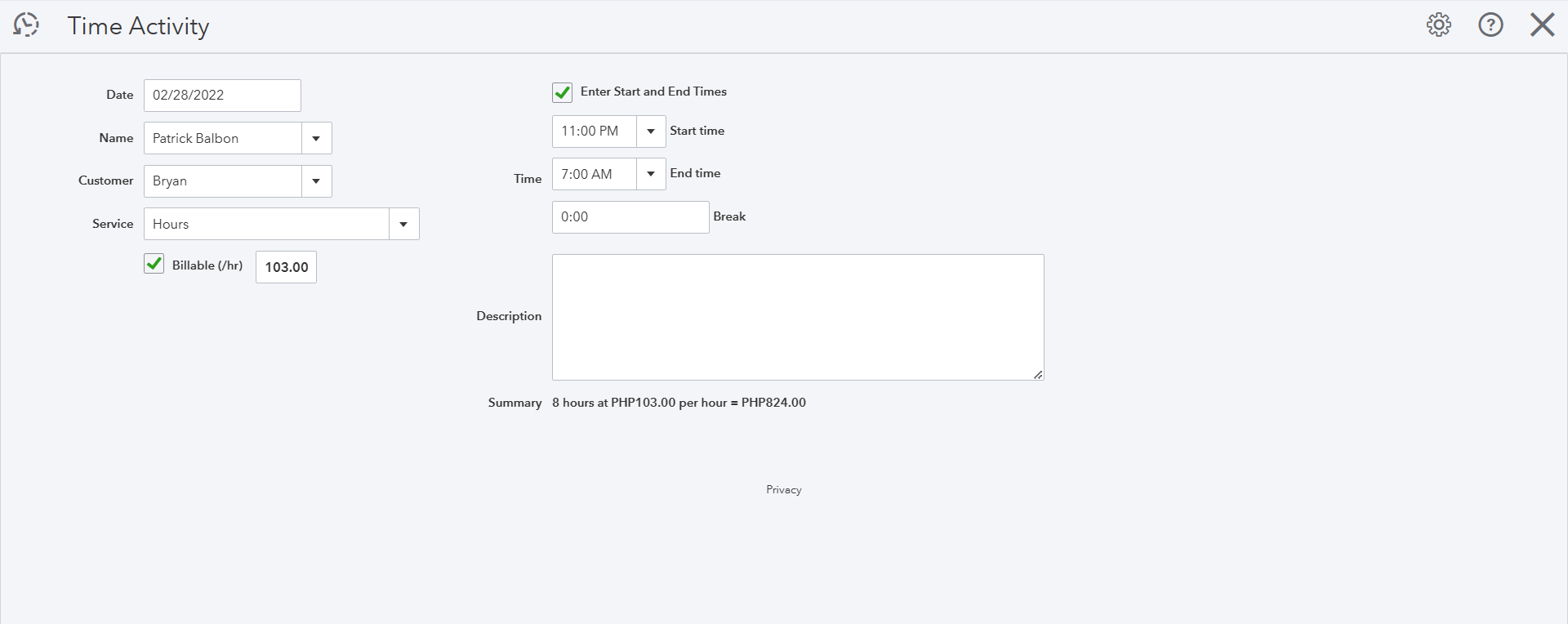
Task: Expand the Service dropdown arrow
Action: [x=403, y=225]
